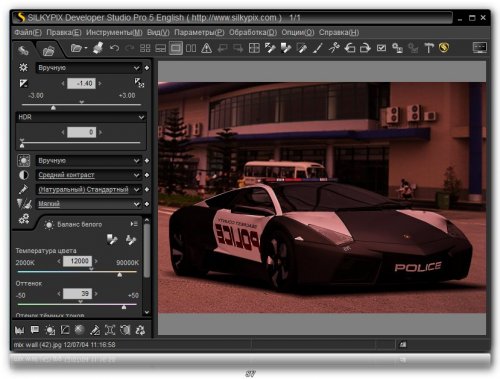Image resolution: width=500 pixels, height=379 pixels.
Task: Open the histogram panel icon
Action: [20, 330]
